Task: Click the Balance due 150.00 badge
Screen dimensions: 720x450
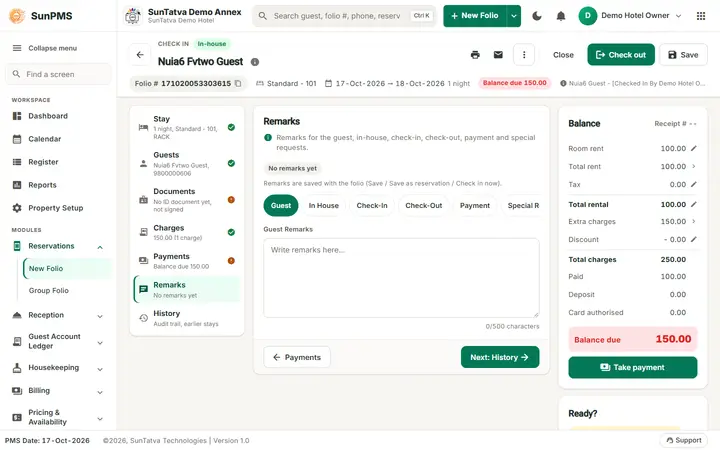Action: tap(514, 83)
